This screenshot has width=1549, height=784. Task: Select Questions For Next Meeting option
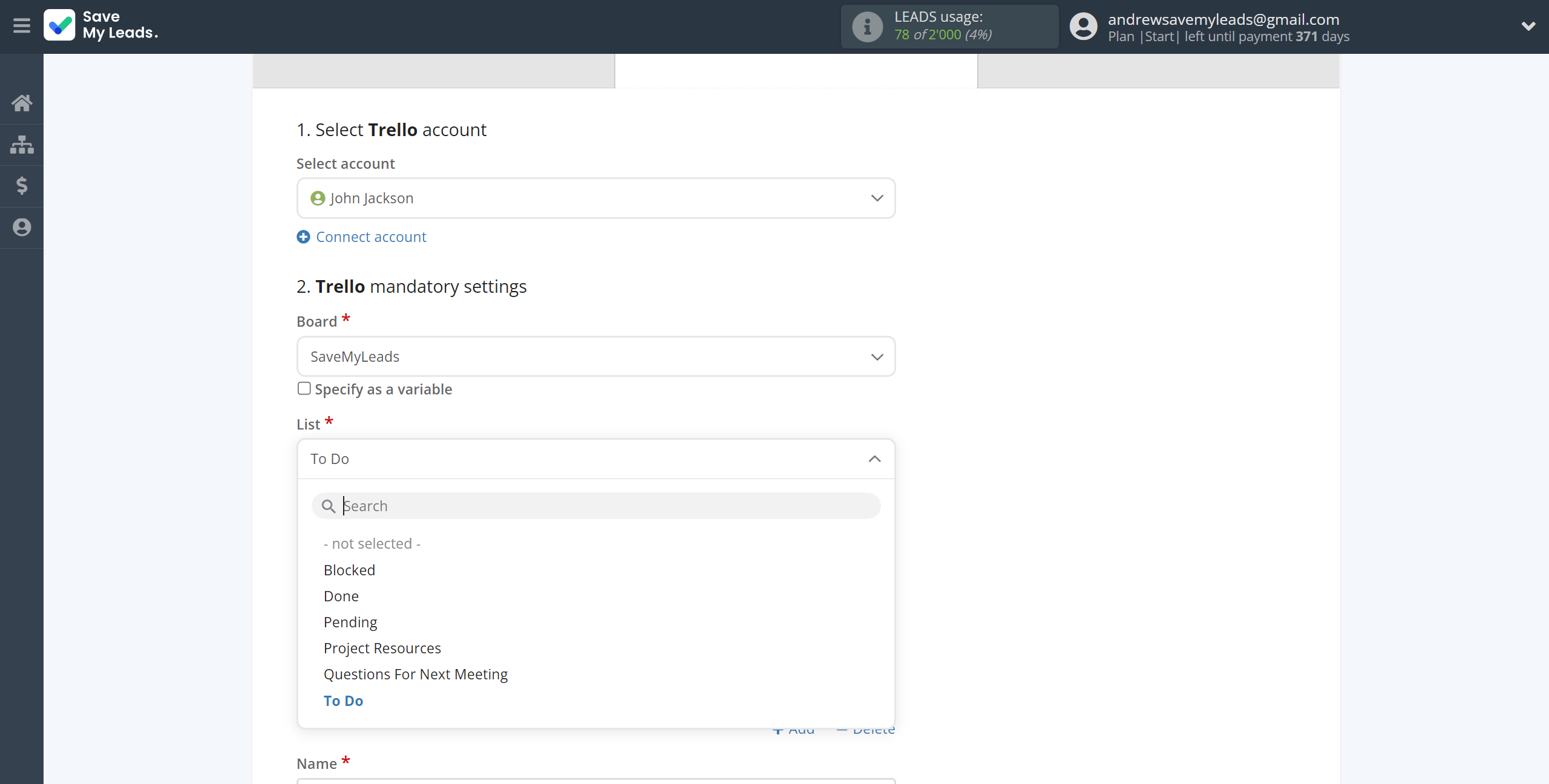click(x=416, y=675)
